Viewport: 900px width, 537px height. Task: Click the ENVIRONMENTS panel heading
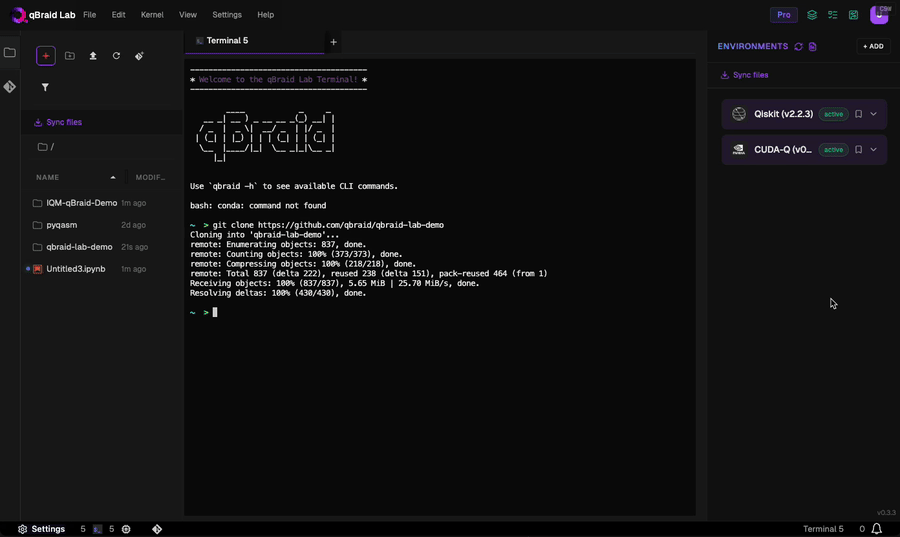point(752,46)
